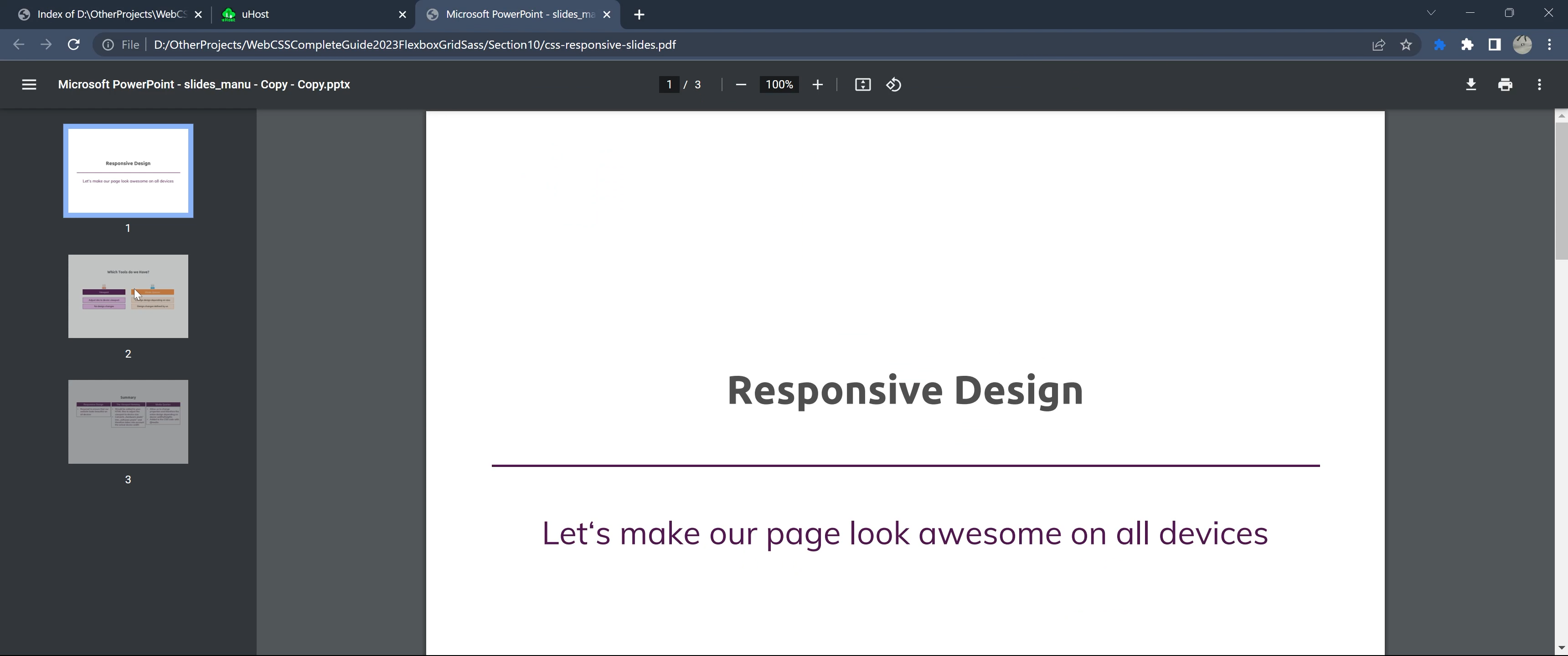The width and height of the screenshot is (1568, 656).
Task: Click the zoom in plus button
Action: pyautogui.click(x=817, y=85)
